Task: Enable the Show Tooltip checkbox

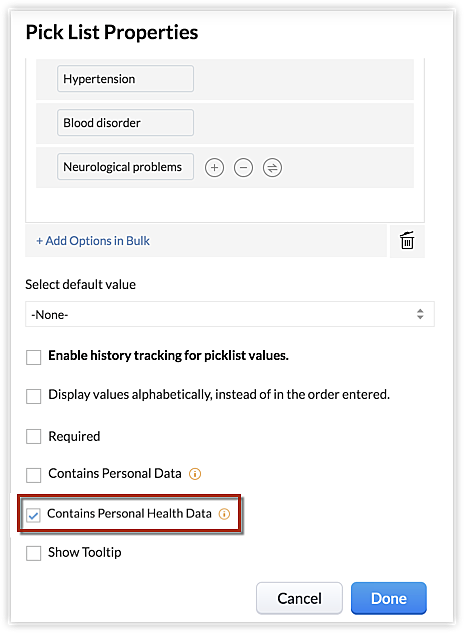Action: point(34,553)
